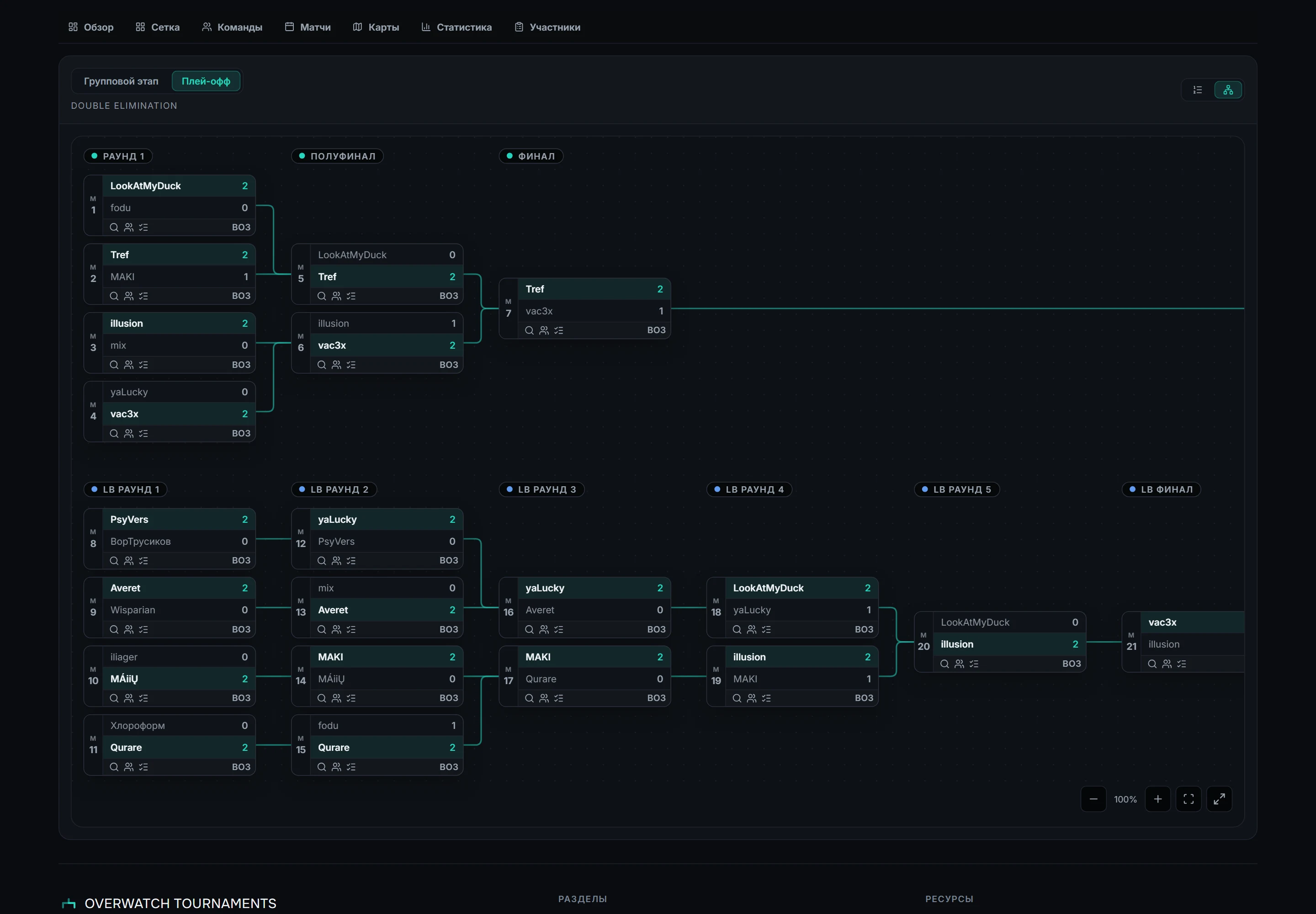Switch to the Матчи tab
The image size is (1316, 914).
click(308, 27)
